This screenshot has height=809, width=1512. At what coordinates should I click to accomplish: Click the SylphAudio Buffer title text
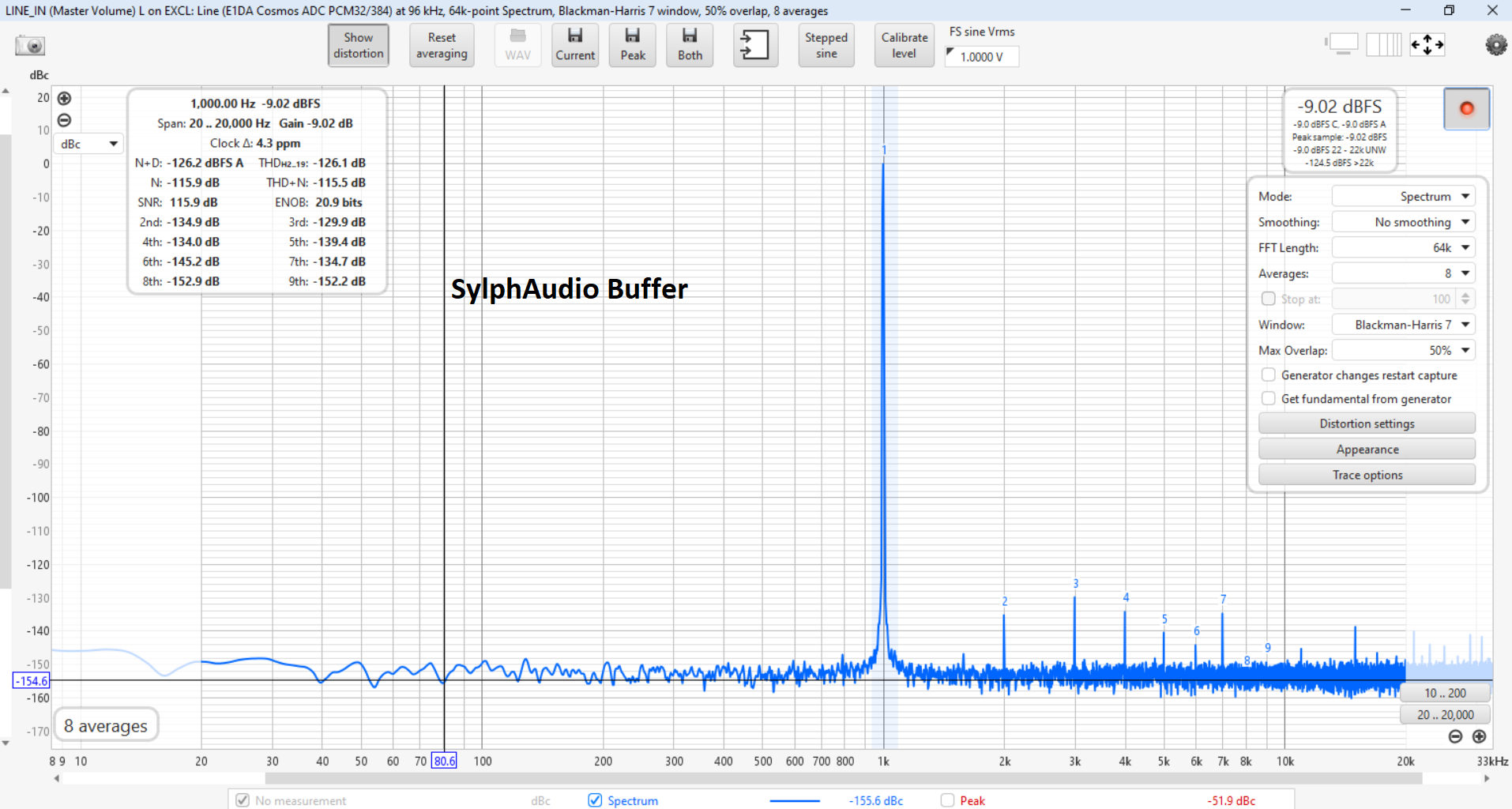pos(569,289)
